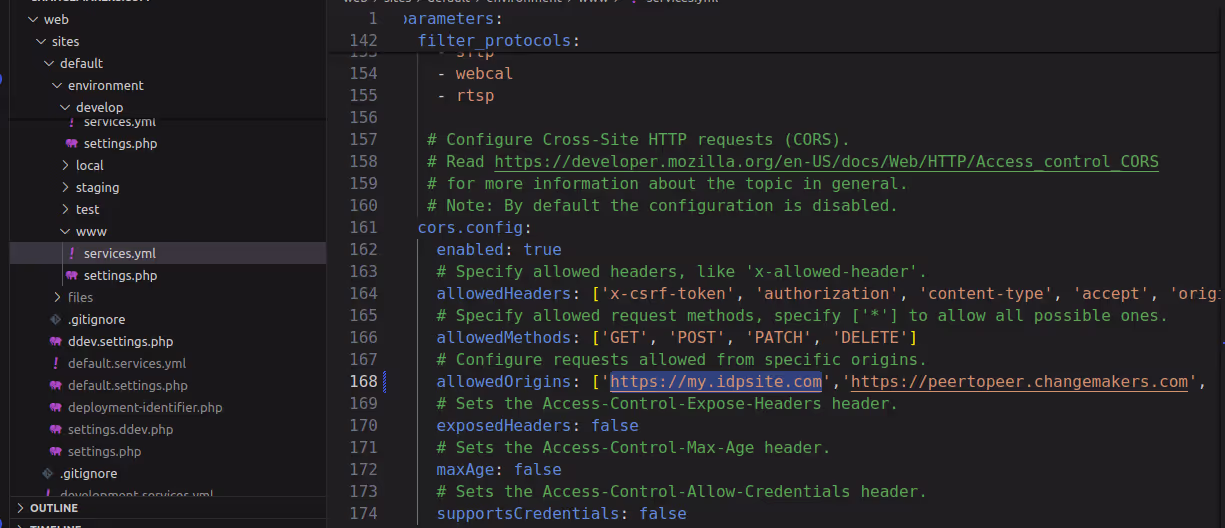The image size is (1225, 528).
Task: Click the PHP icon of settings.php below settings.ddev.php
Action: click(x=56, y=452)
